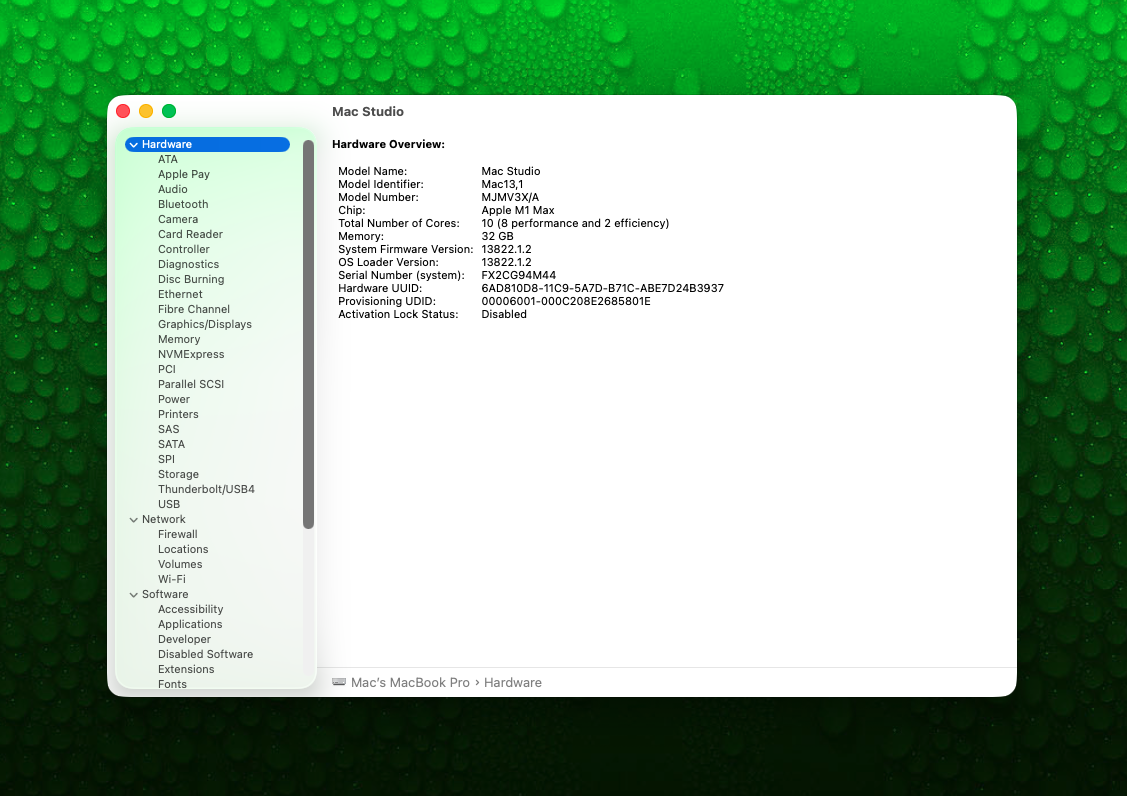Show Storage information

[178, 474]
